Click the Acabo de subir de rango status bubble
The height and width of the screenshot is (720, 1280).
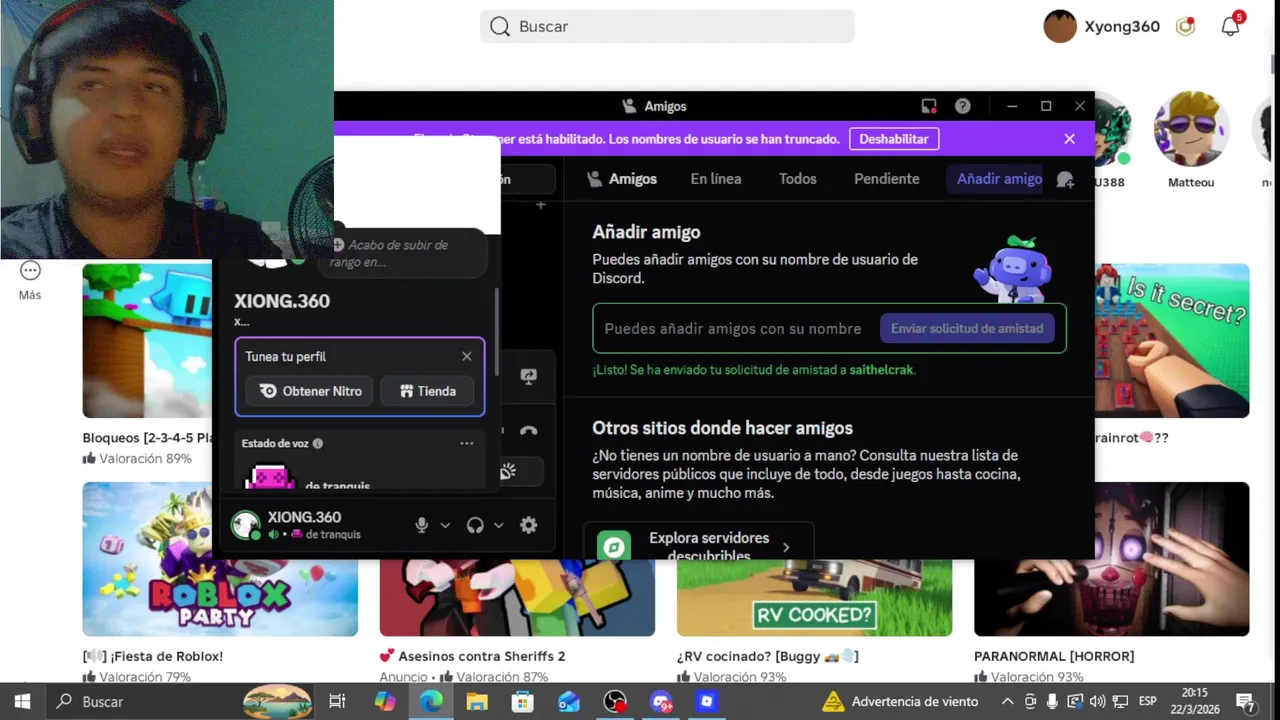point(400,253)
